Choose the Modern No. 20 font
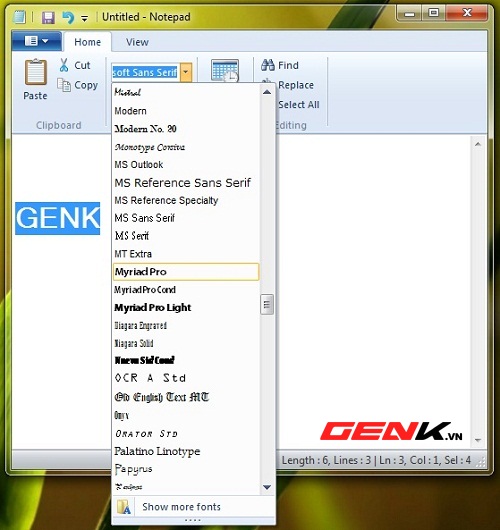500x530 pixels. [x=186, y=129]
